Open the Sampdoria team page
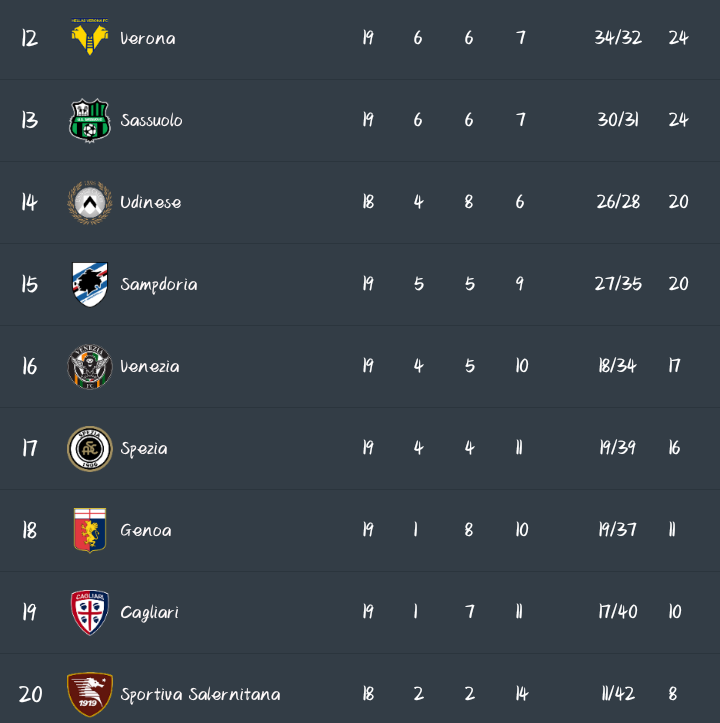 click(x=159, y=285)
